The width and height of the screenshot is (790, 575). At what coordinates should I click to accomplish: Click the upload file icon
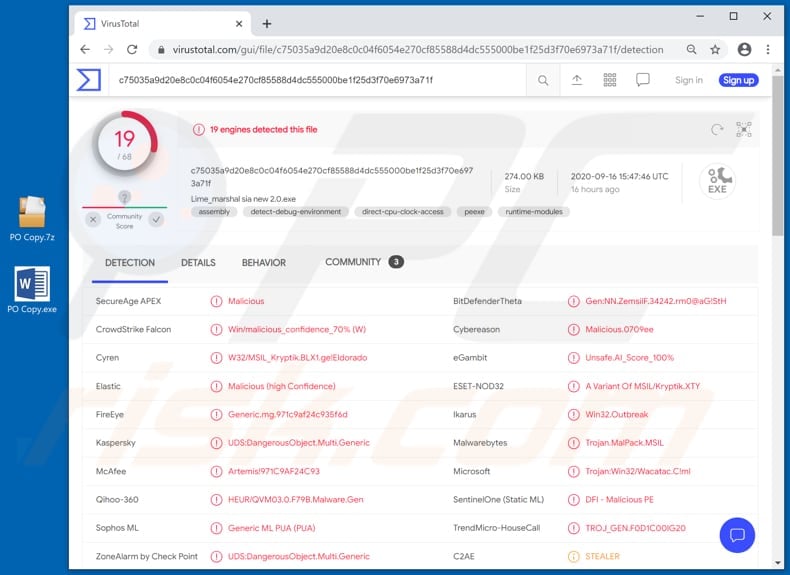pyautogui.click(x=576, y=80)
